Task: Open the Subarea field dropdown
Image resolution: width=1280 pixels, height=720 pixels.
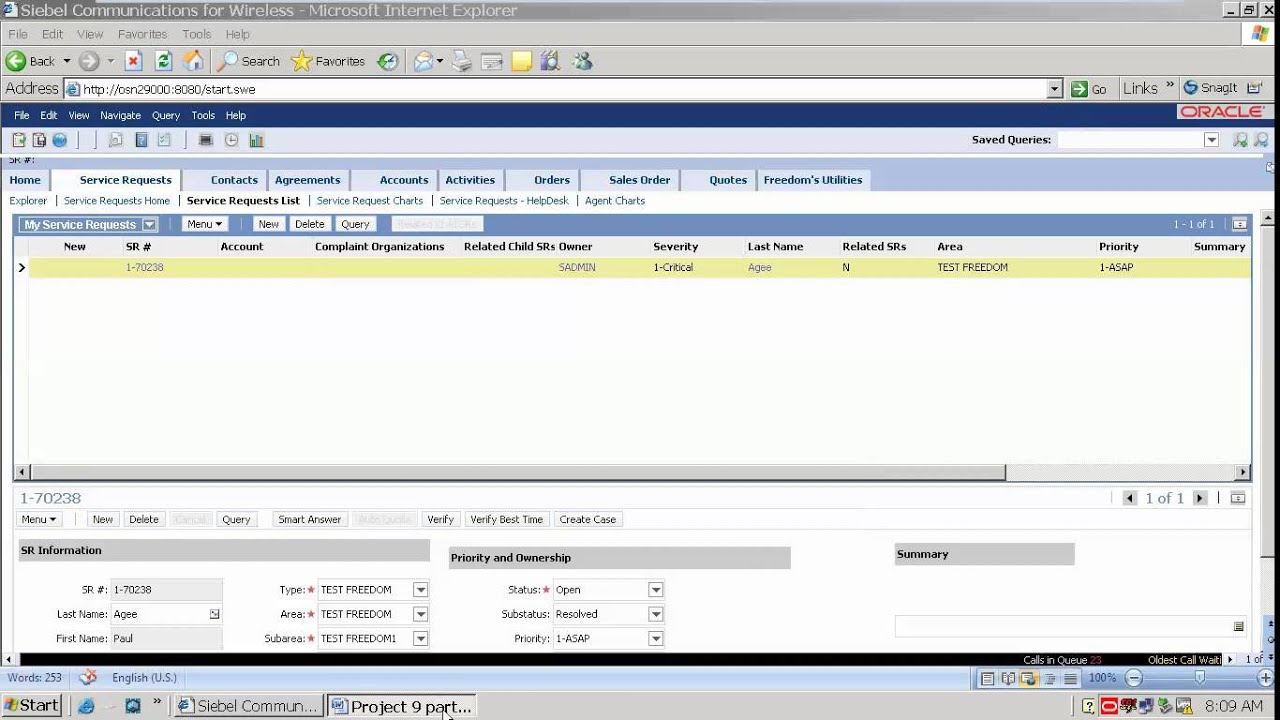Action: (x=420, y=638)
